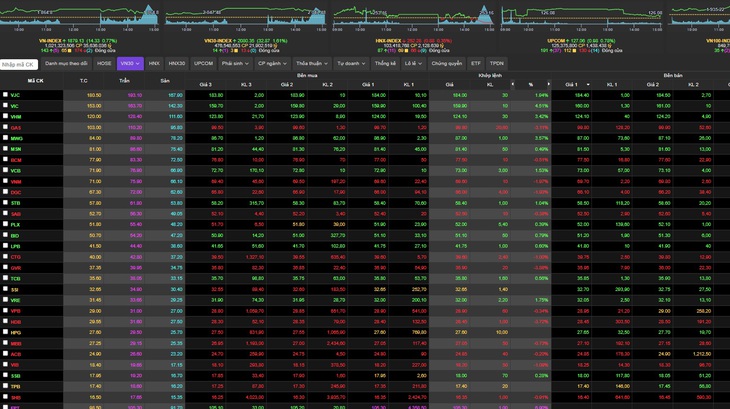The width and height of the screenshot is (730, 409).
Task: Click the % column header
Action: coord(530,85)
